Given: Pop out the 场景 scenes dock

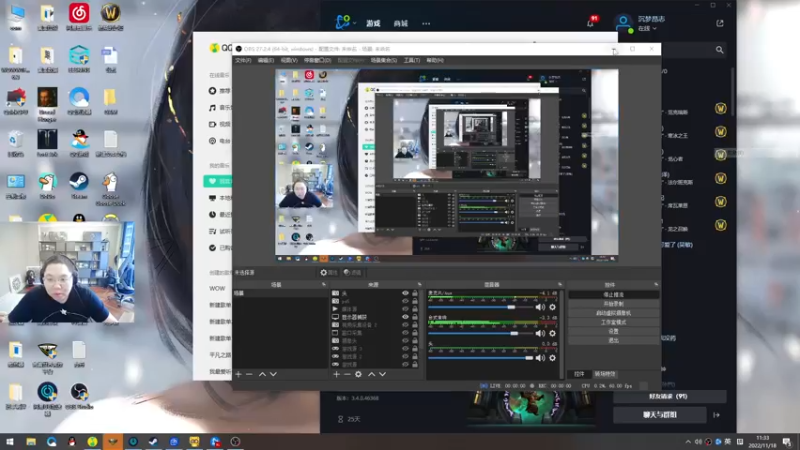Looking at the screenshot, I should click(323, 285).
